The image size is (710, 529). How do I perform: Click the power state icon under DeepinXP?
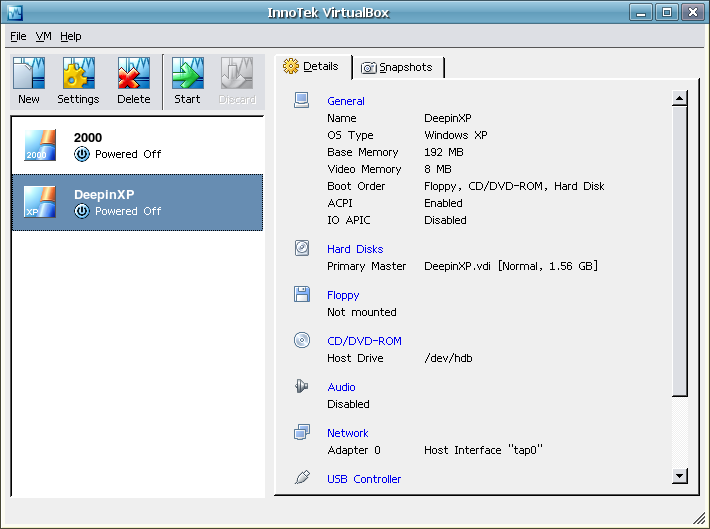pyautogui.click(x=82, y=211)
